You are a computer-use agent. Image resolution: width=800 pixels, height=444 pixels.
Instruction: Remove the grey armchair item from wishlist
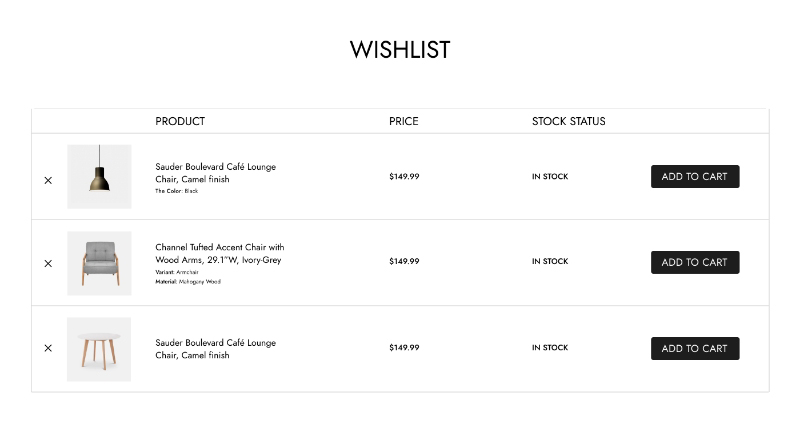48,264
